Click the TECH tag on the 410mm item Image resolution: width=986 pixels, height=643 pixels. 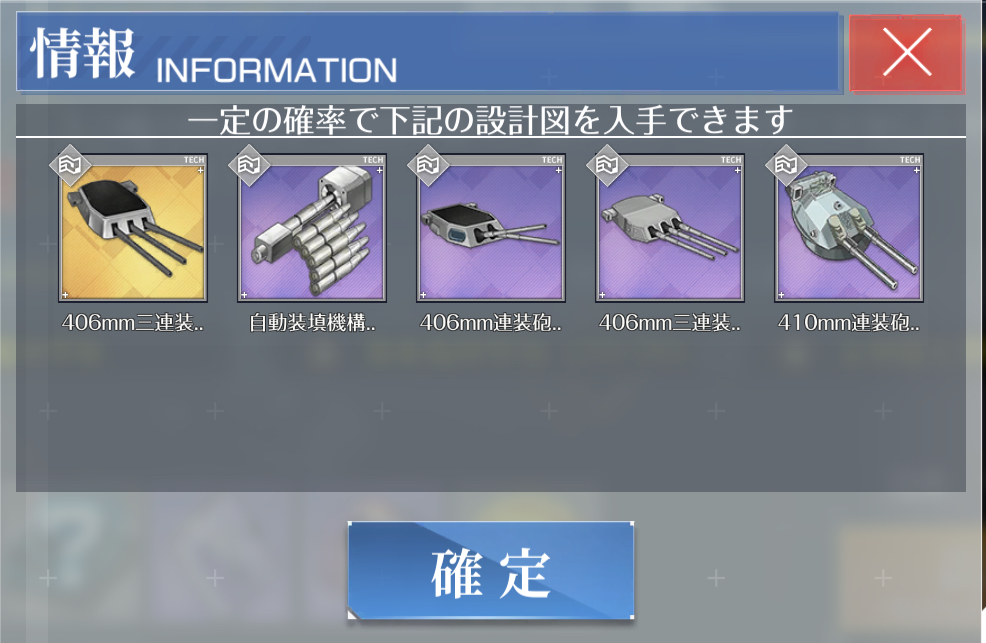[910, 160]
